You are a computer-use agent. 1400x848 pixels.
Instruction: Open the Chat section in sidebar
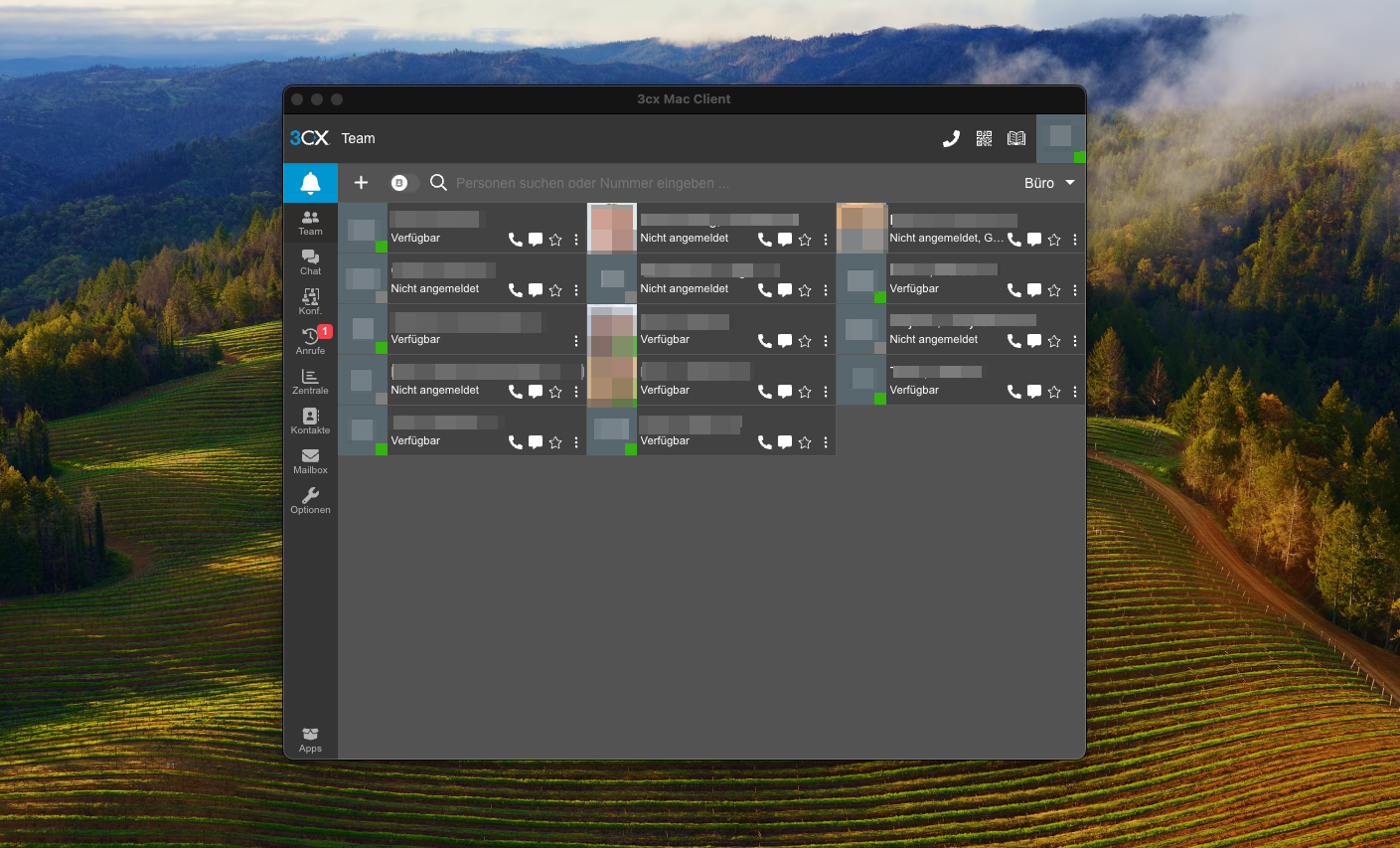[x=310, y=261]
